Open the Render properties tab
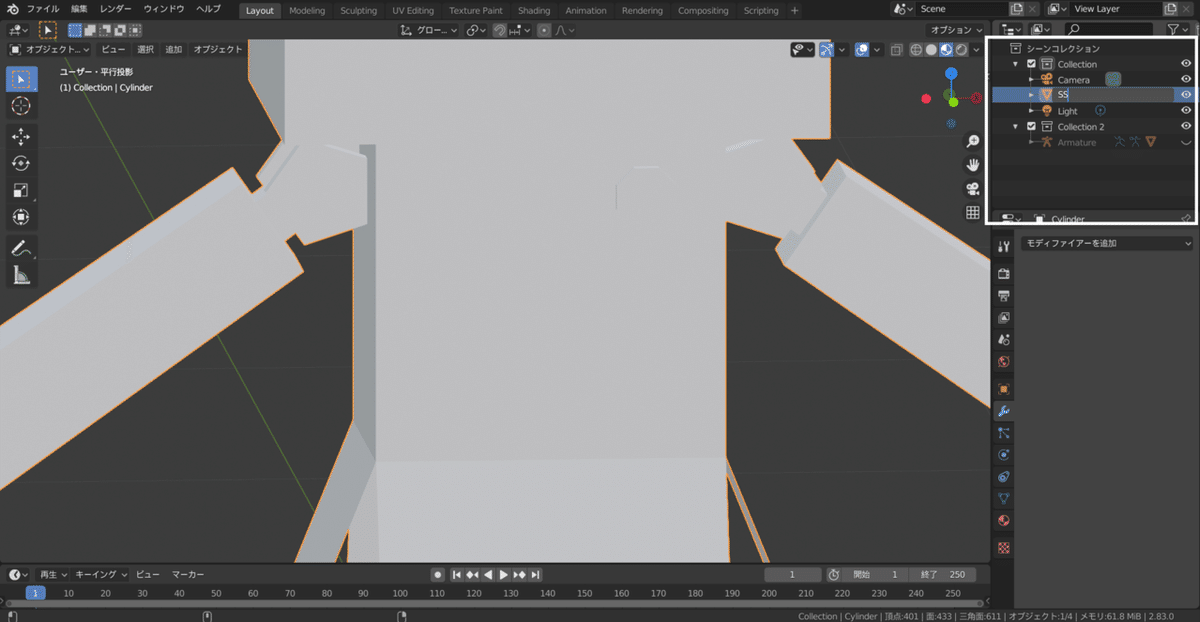The width and height of the screenshot is (1200, 622). pyautogui.click(x=1004, y=274)
